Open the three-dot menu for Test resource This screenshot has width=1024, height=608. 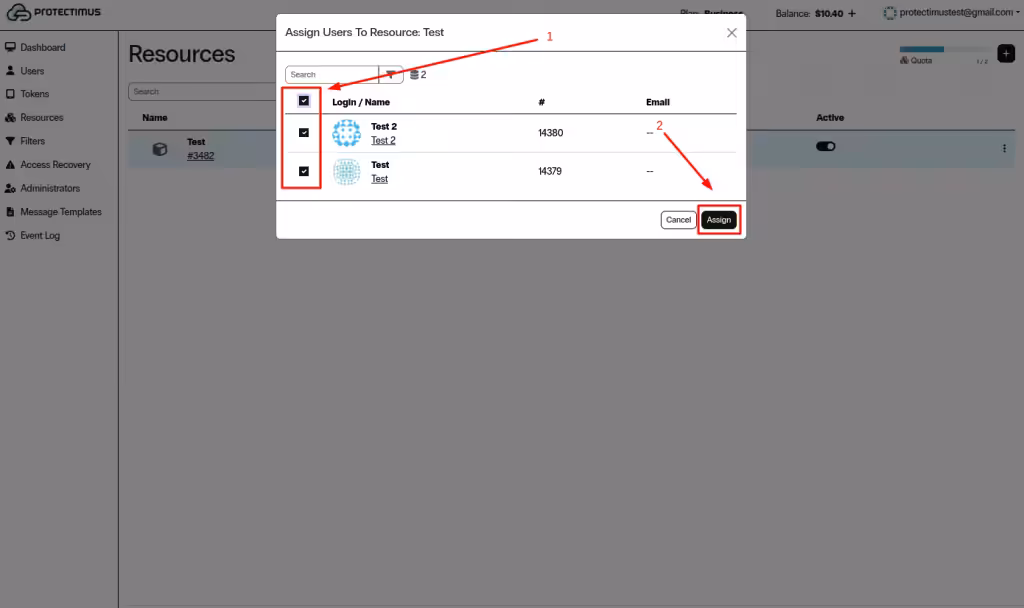[1004, 148]
